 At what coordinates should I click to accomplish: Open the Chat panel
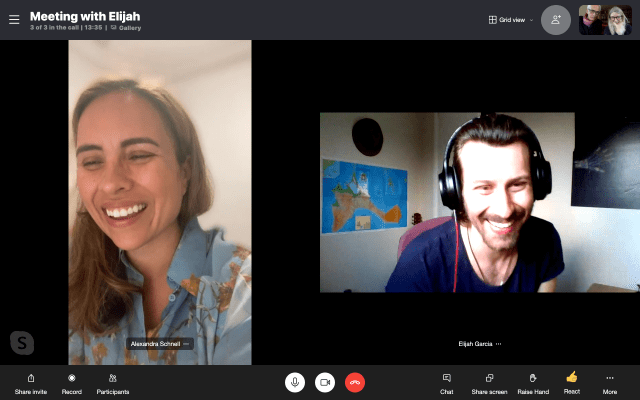[x=446, y=378]
